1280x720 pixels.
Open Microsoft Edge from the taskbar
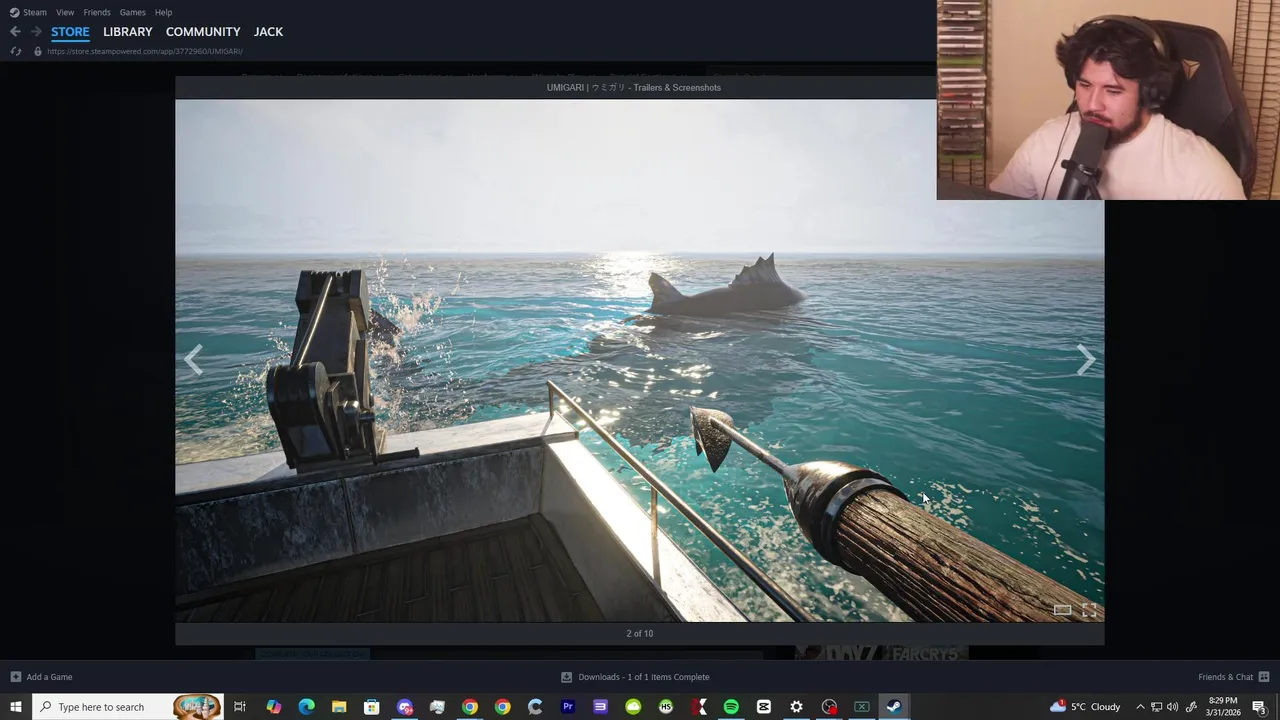[306, 707]
